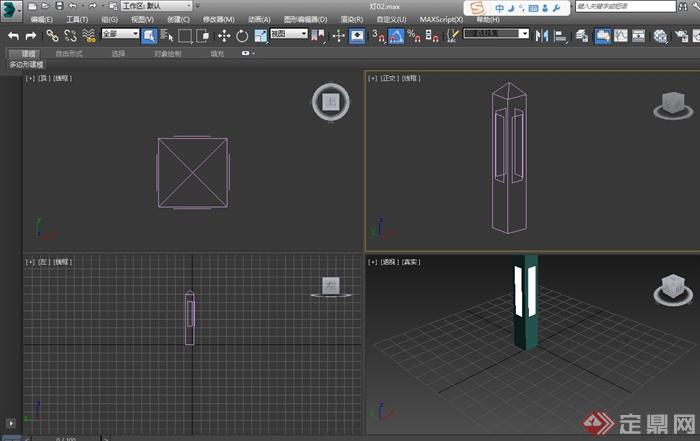700x441 pixels.
Task: Save the file with the floppy disk icon
Action: click(59, 6)
